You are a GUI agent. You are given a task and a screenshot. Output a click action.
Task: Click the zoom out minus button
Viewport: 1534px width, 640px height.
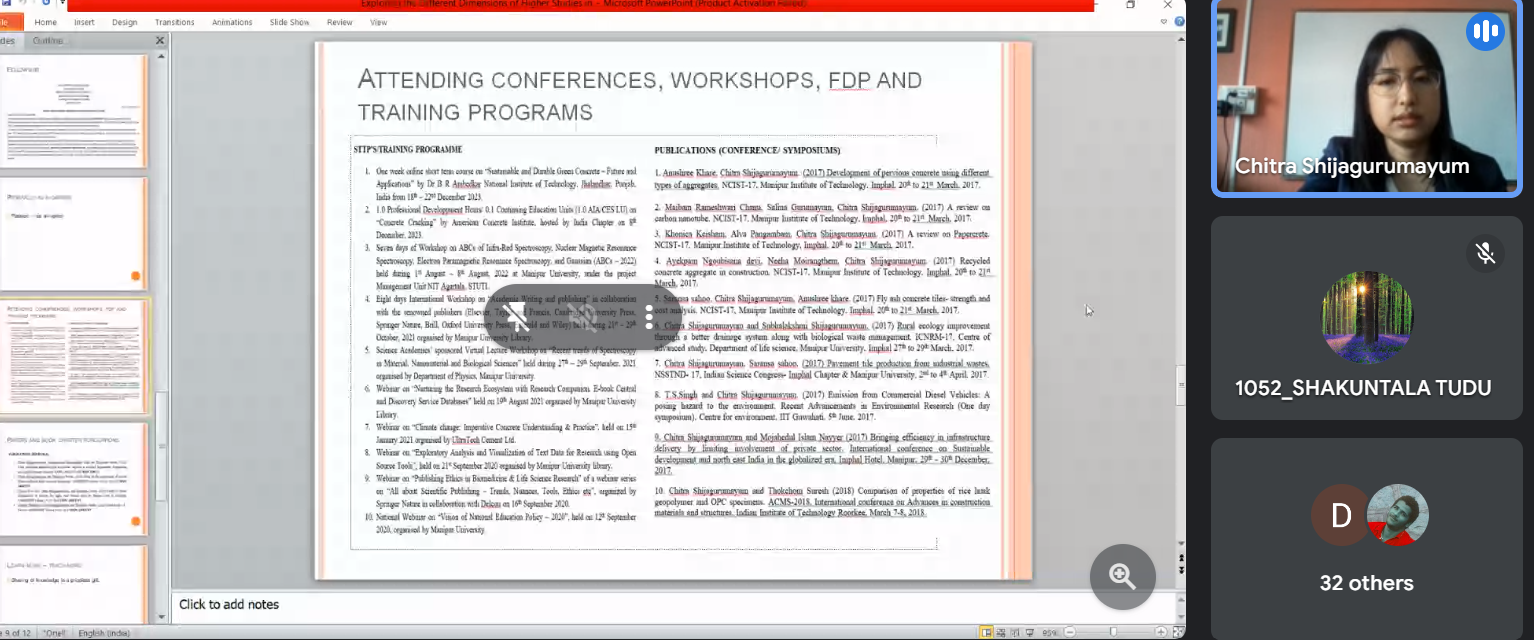click(x=1069, y=632)
